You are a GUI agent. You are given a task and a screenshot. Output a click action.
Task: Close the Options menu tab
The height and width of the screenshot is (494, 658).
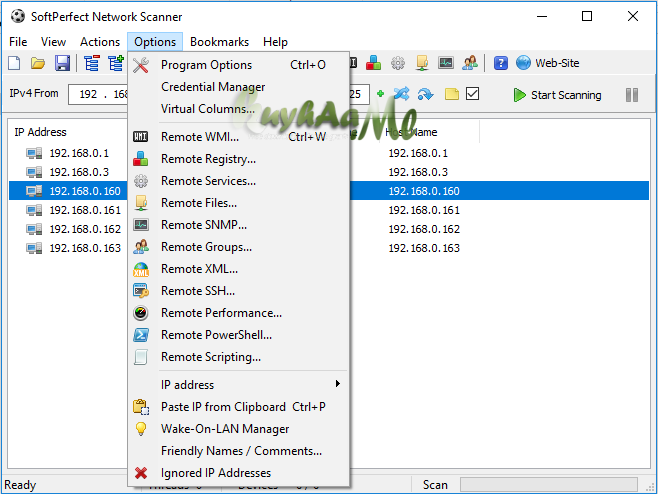155,42
